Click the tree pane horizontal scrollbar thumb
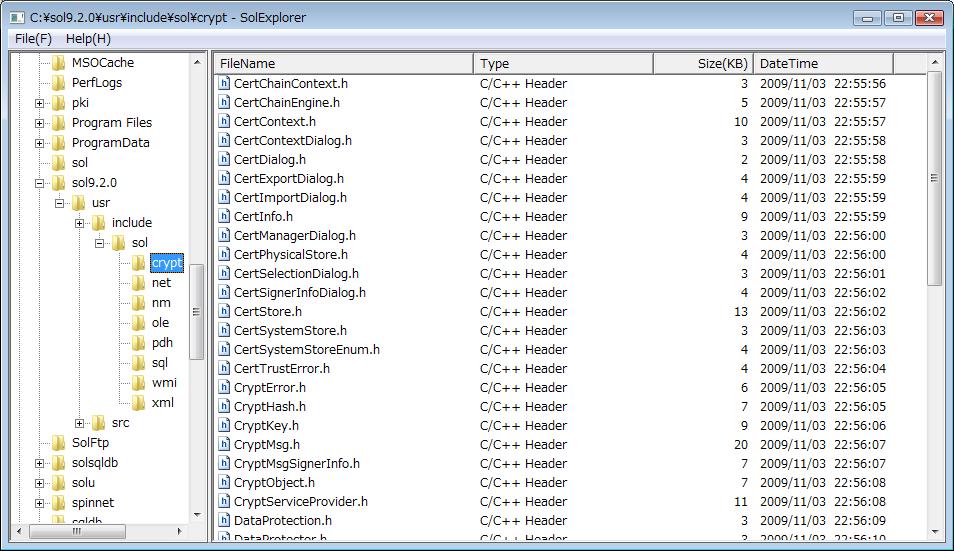This screenshot has width=954, height=551. [77, 531]
